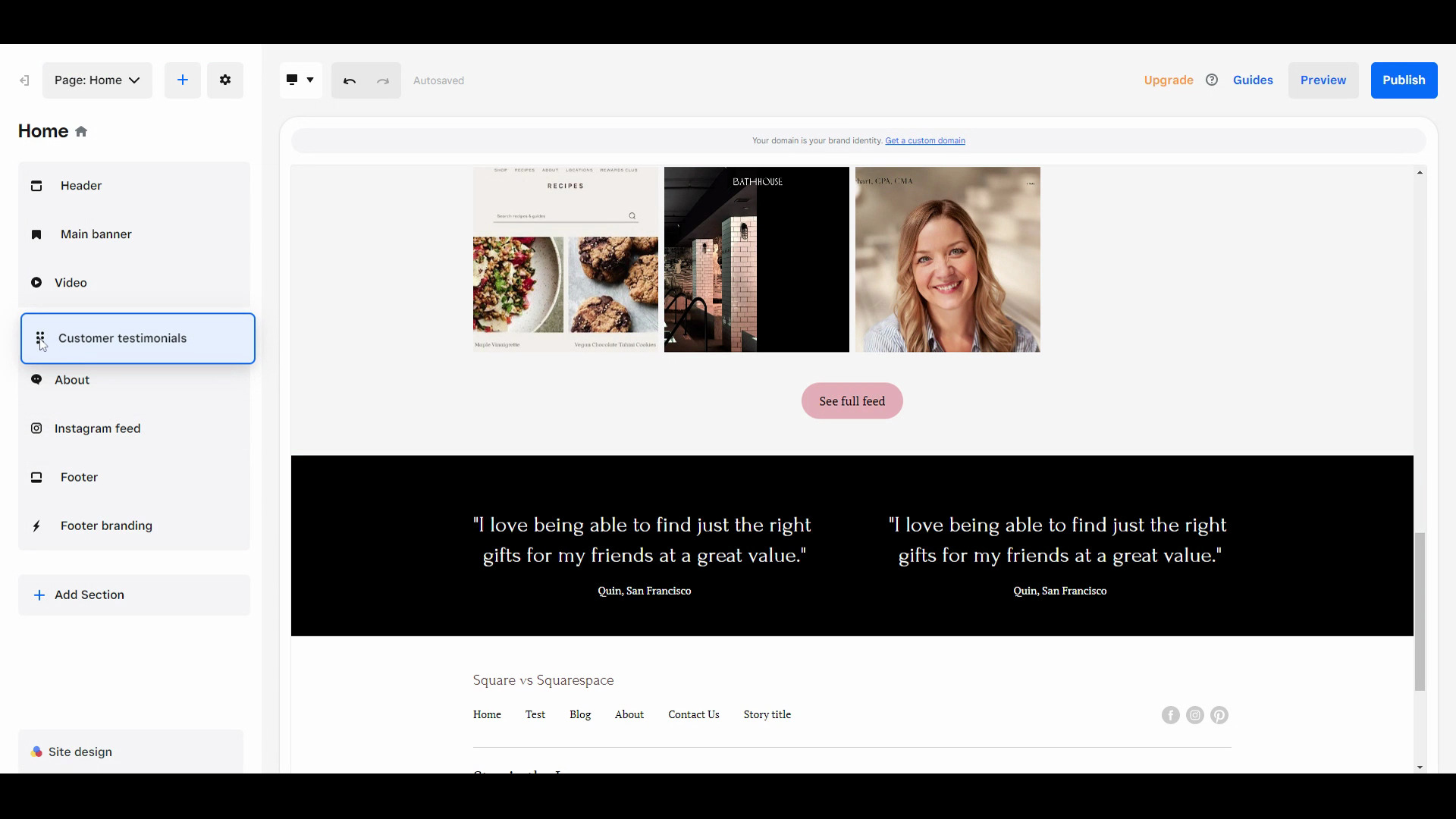Click the exit editor arrow icon
1456x819 pixels.
point(24,80)
